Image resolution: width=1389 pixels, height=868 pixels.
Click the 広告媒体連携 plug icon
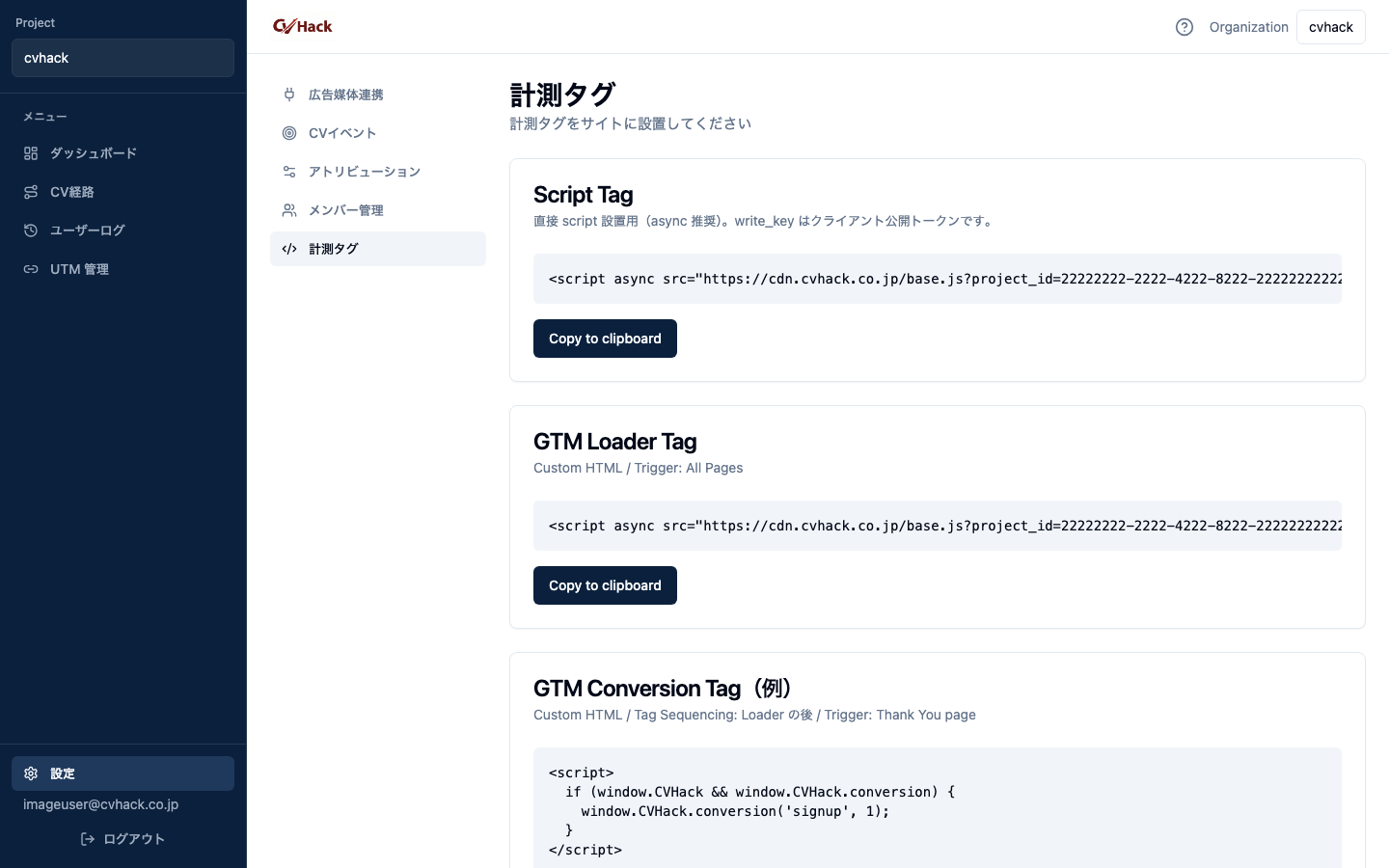click(x=289, y=95)
